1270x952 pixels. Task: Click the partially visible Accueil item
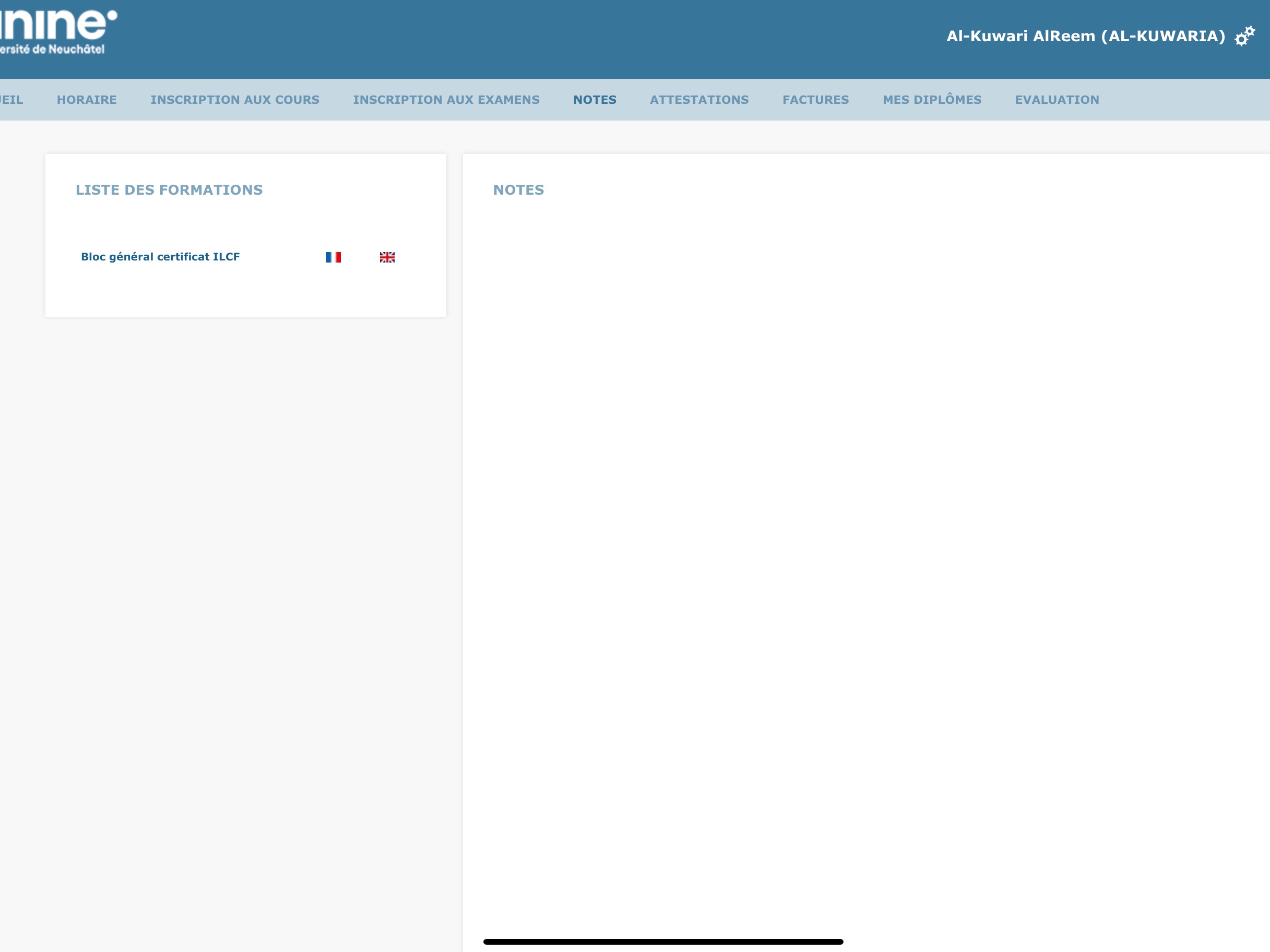coord(11,100)
